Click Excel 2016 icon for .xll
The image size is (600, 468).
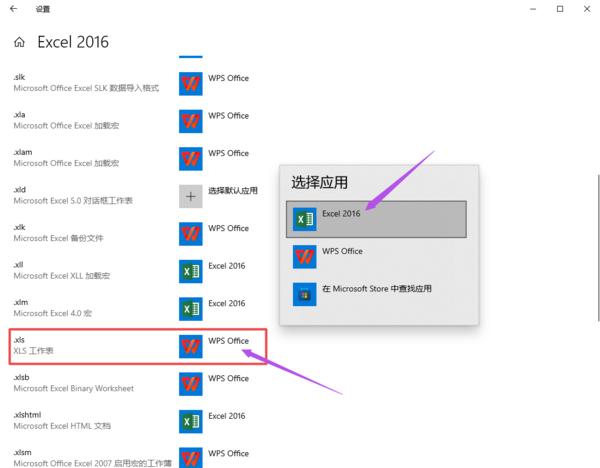[x=191, y=271]
